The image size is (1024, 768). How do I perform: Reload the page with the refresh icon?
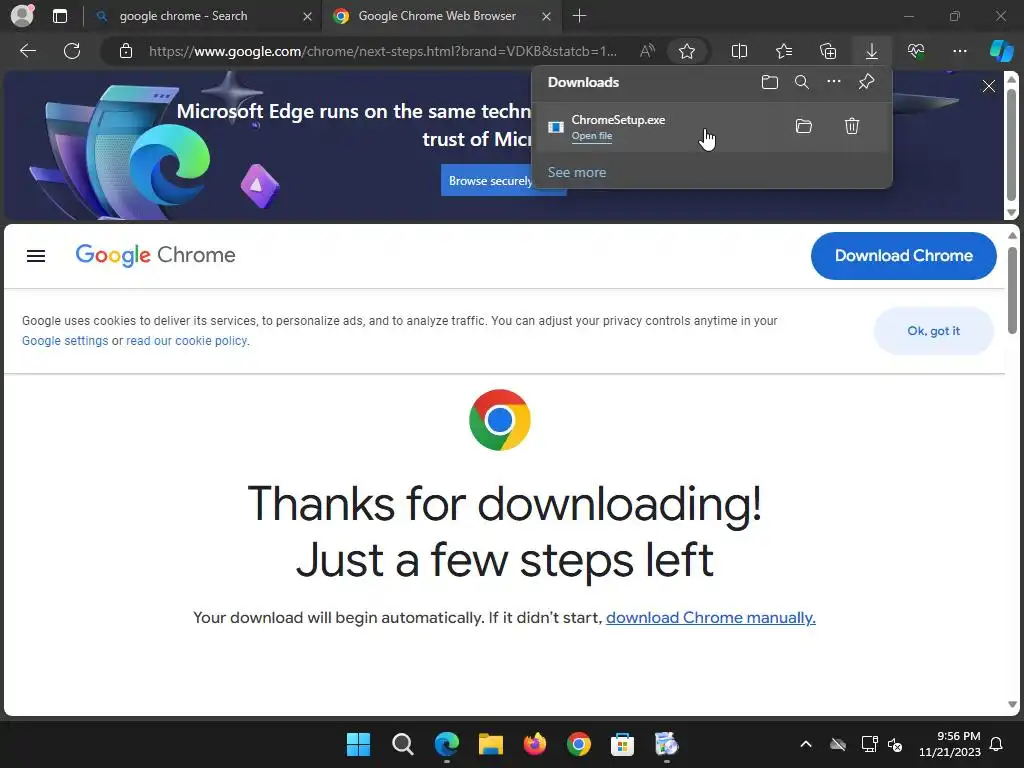pos(72,51)
